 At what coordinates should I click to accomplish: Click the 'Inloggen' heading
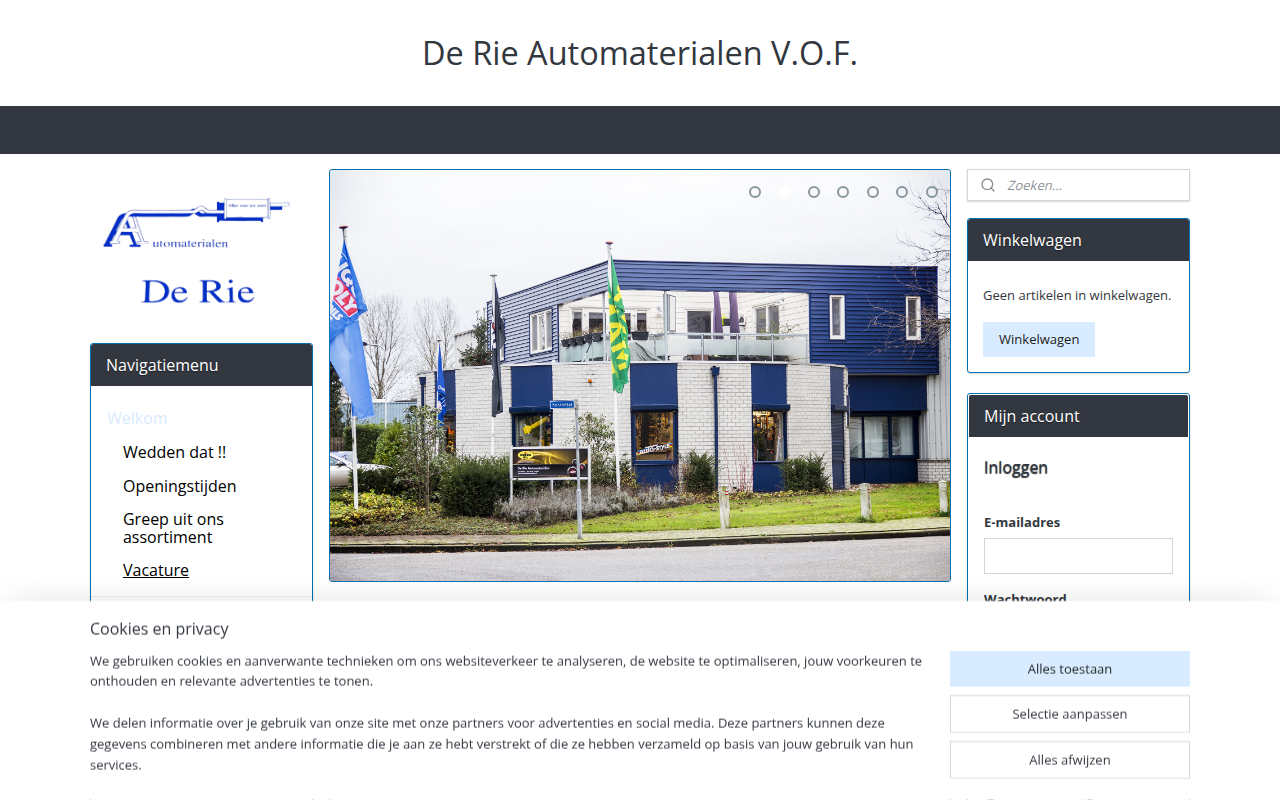click(x=1016, y=468)
